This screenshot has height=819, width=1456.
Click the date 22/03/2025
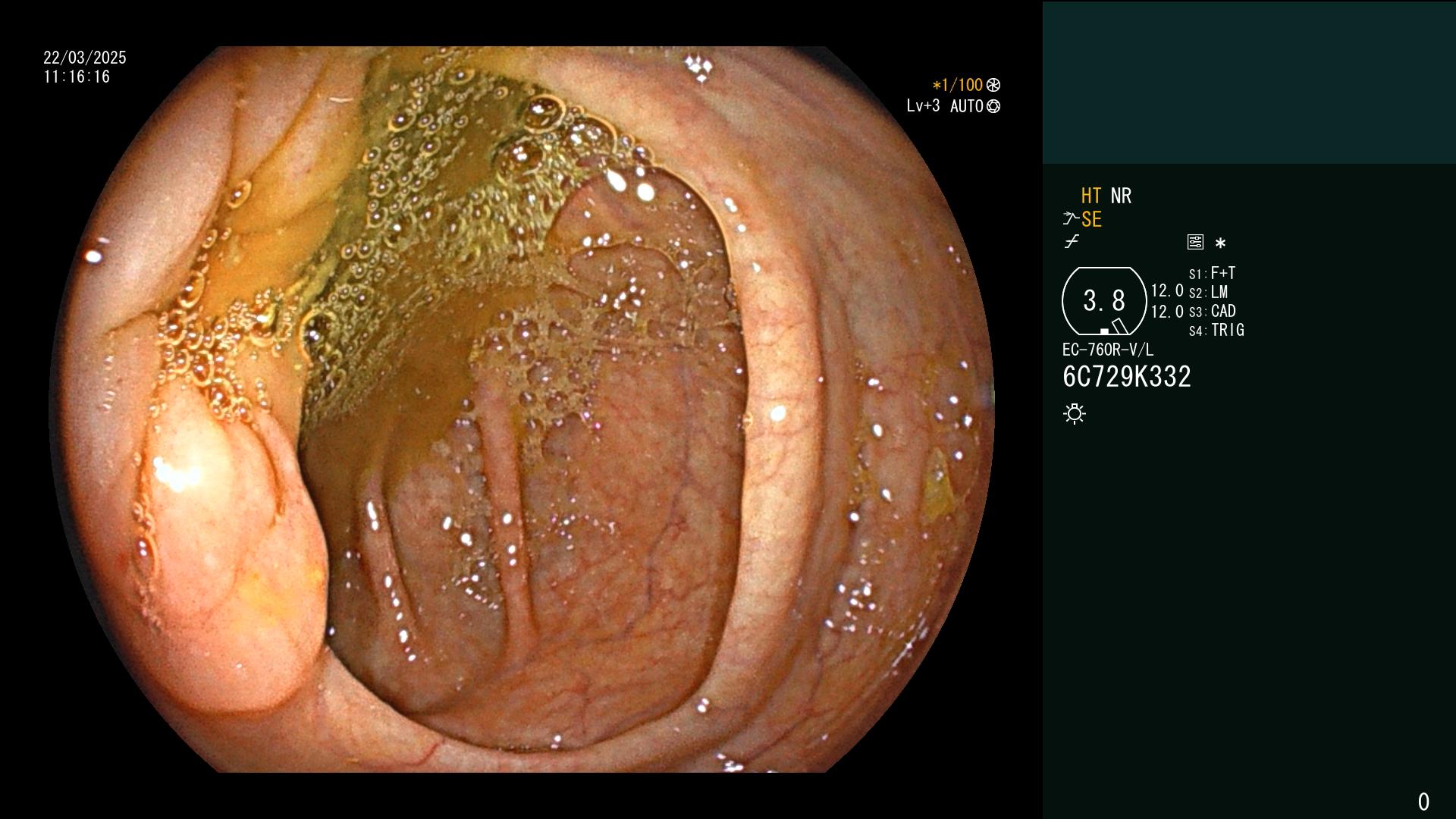85,58
